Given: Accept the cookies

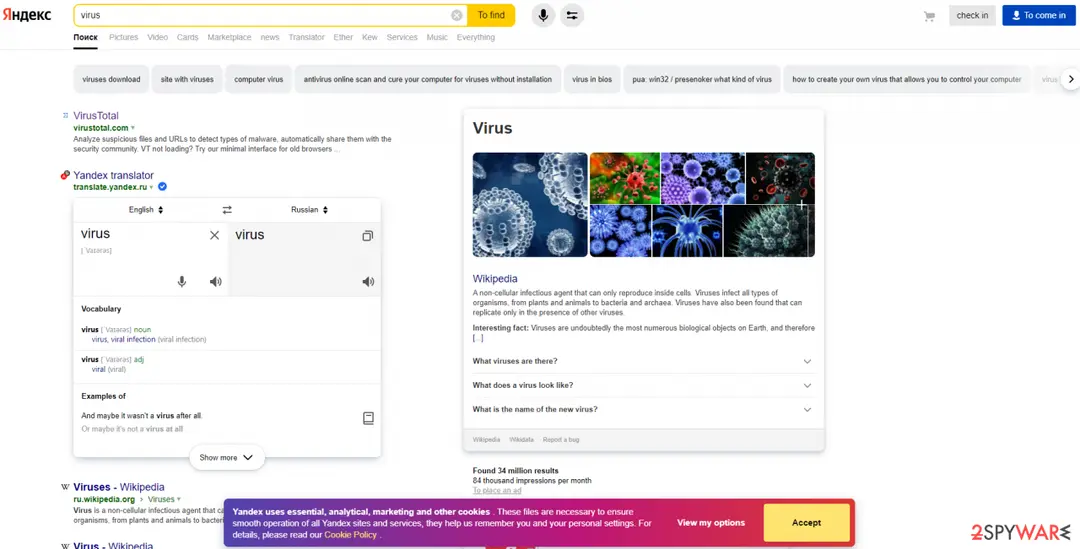Looking at the screenshot, I should coord(807,523).
